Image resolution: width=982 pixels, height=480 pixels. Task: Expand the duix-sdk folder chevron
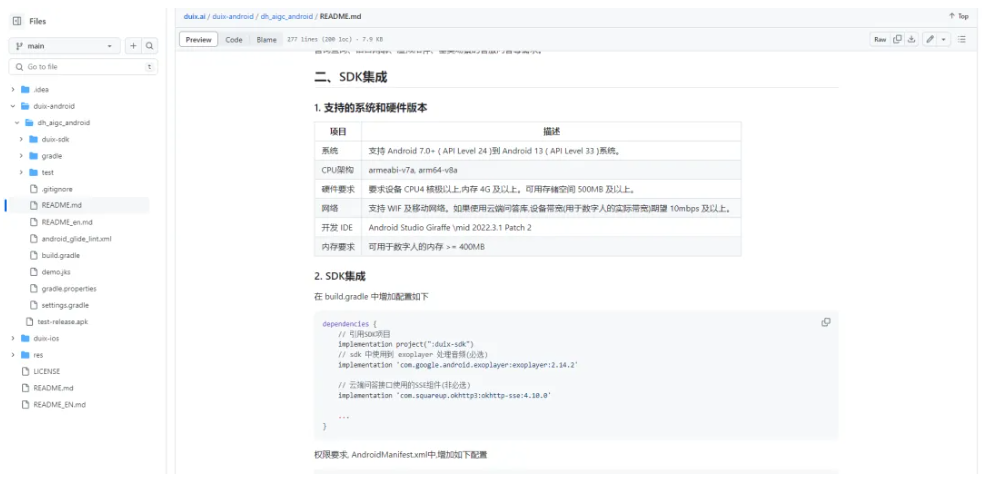coord(21,139)
